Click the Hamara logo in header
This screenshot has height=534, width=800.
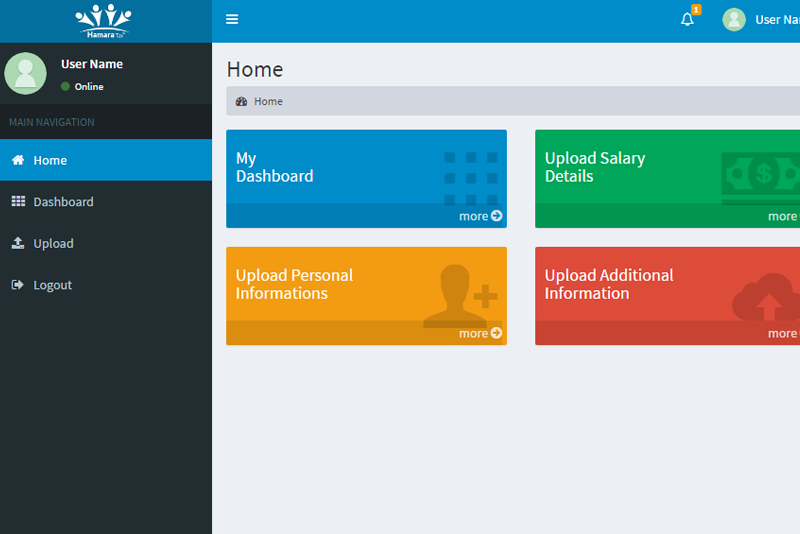point(103,20)
